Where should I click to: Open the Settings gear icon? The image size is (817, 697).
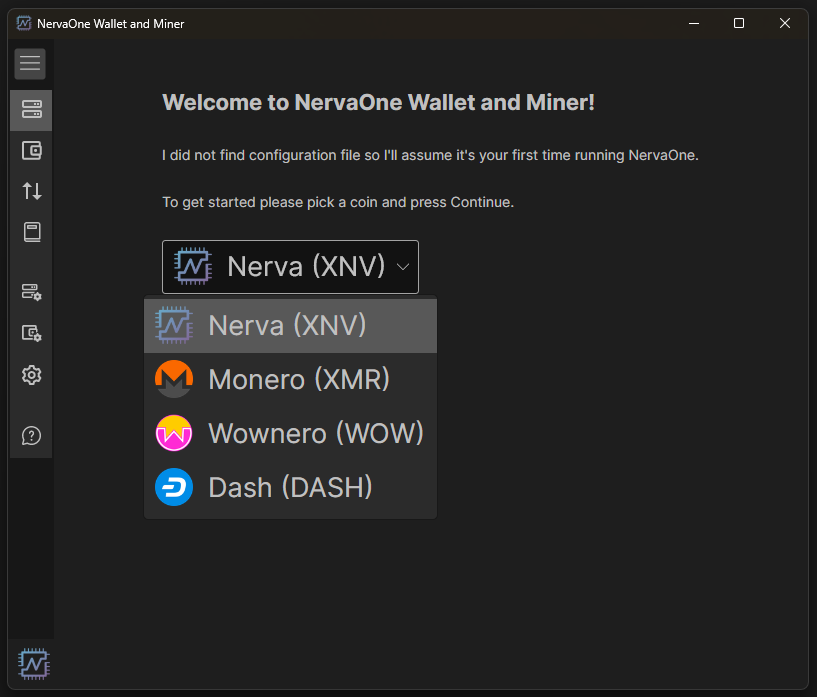point(31,375)
